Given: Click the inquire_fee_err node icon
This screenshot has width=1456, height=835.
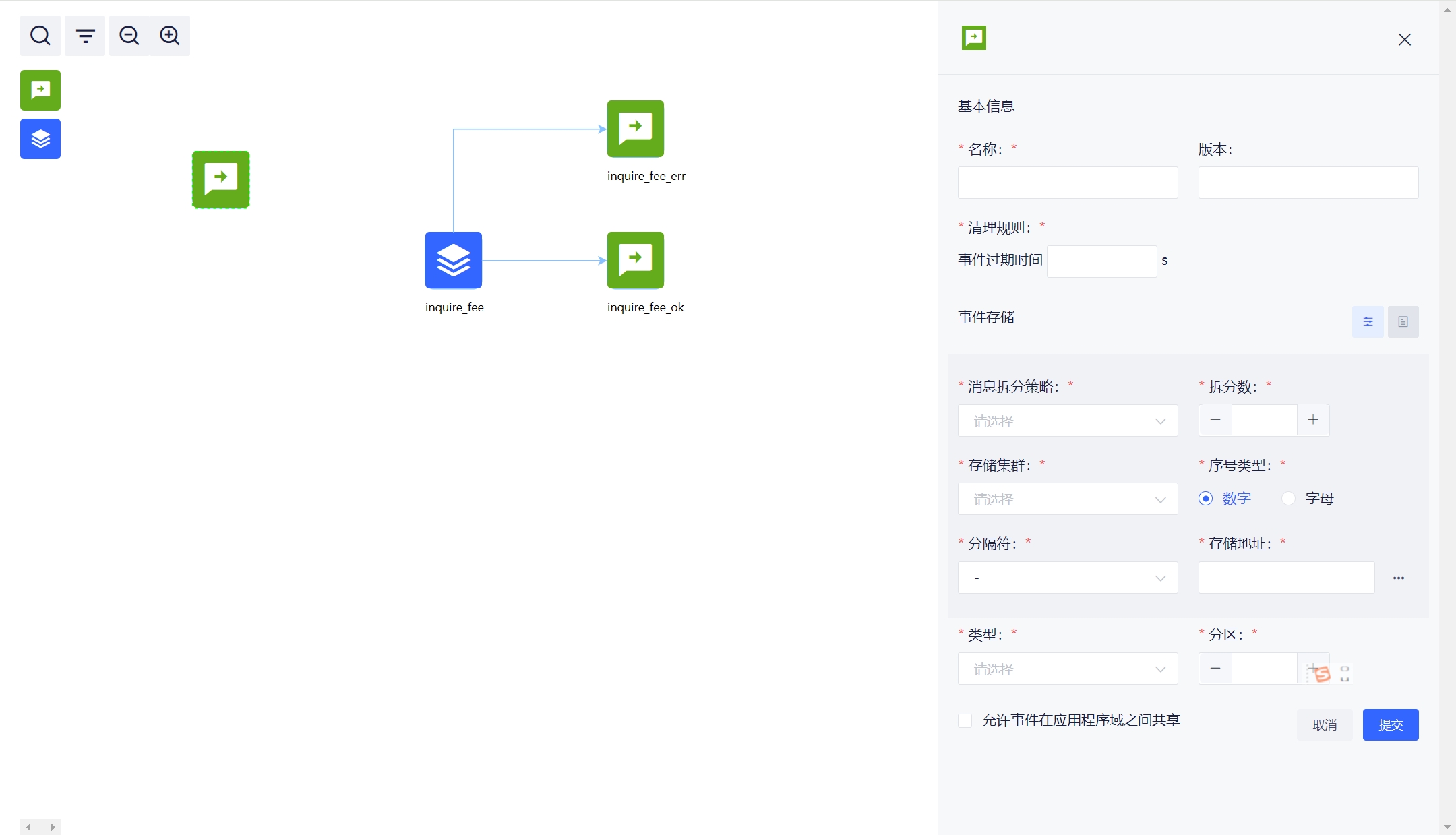Looking at the screenshot, I should point(636,129).
